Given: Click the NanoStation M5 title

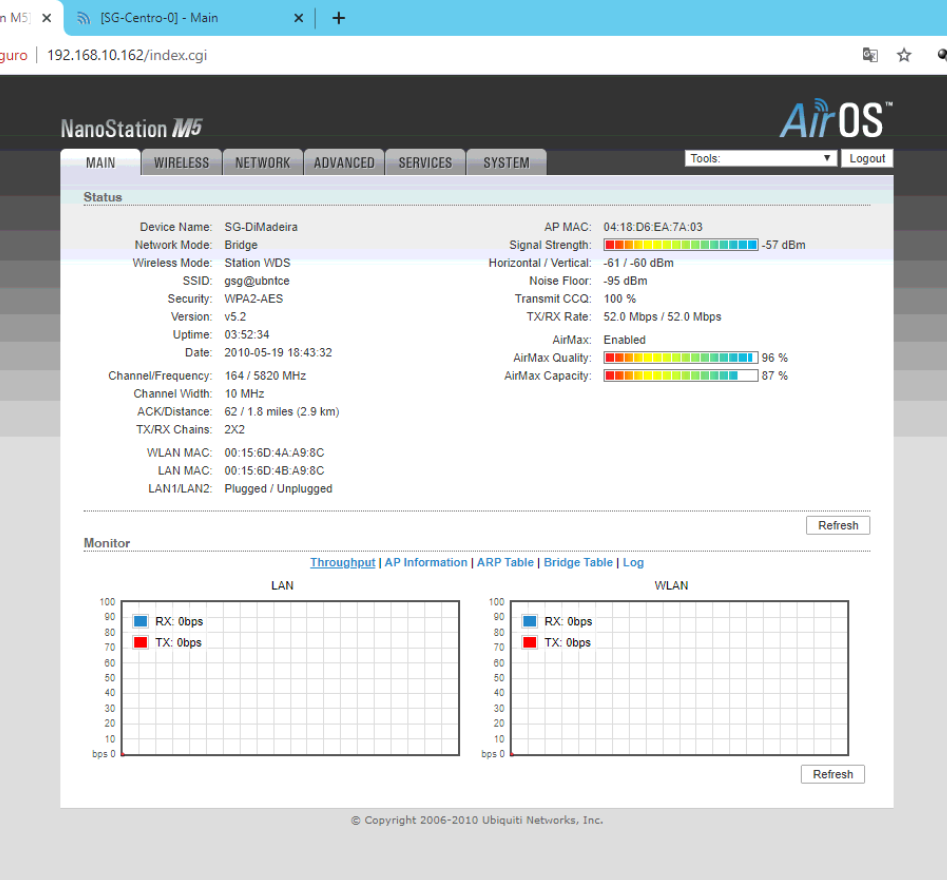Looking at the screenshot, I should 131,128.
